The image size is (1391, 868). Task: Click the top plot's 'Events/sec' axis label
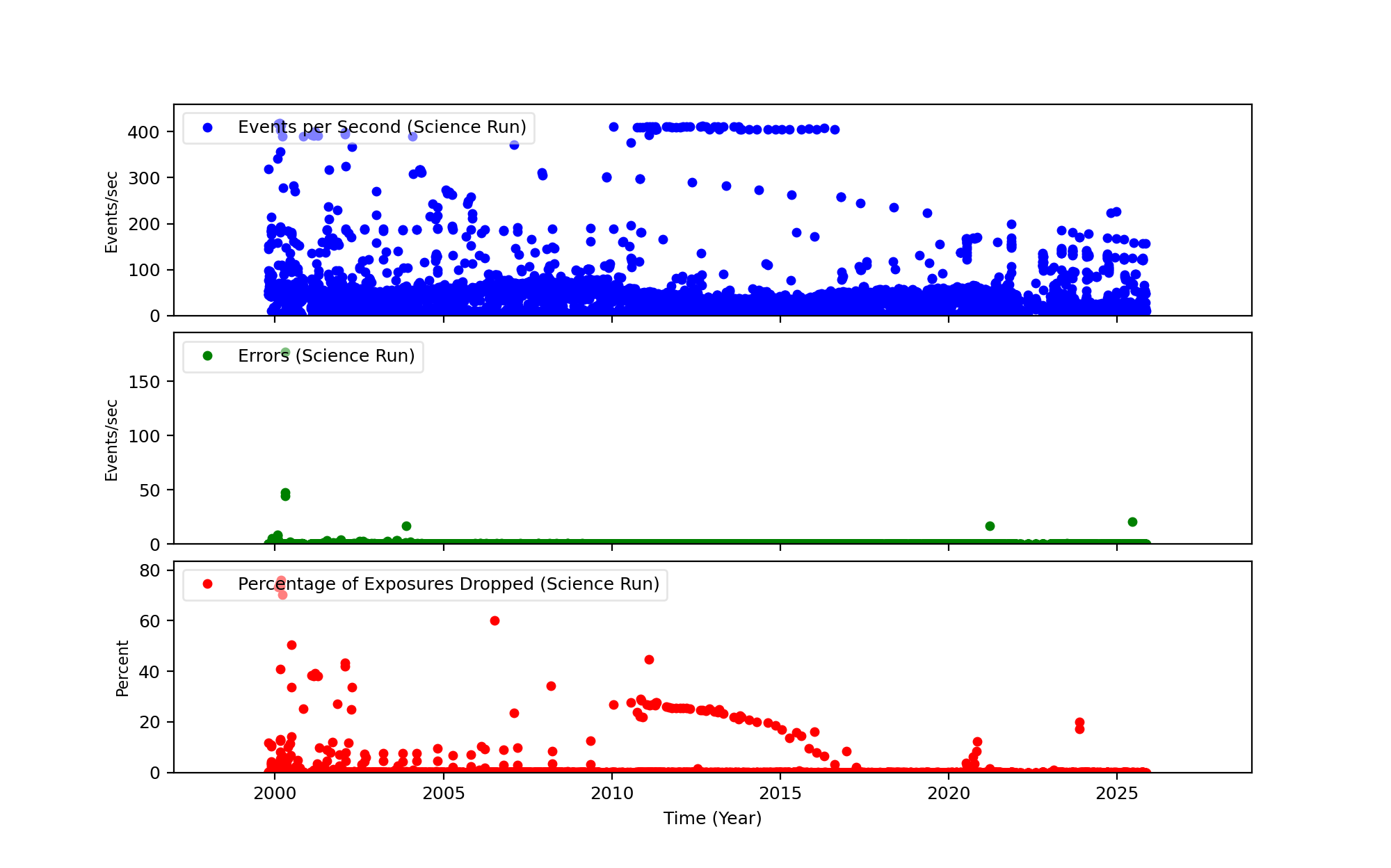click(x=111, y=212)
